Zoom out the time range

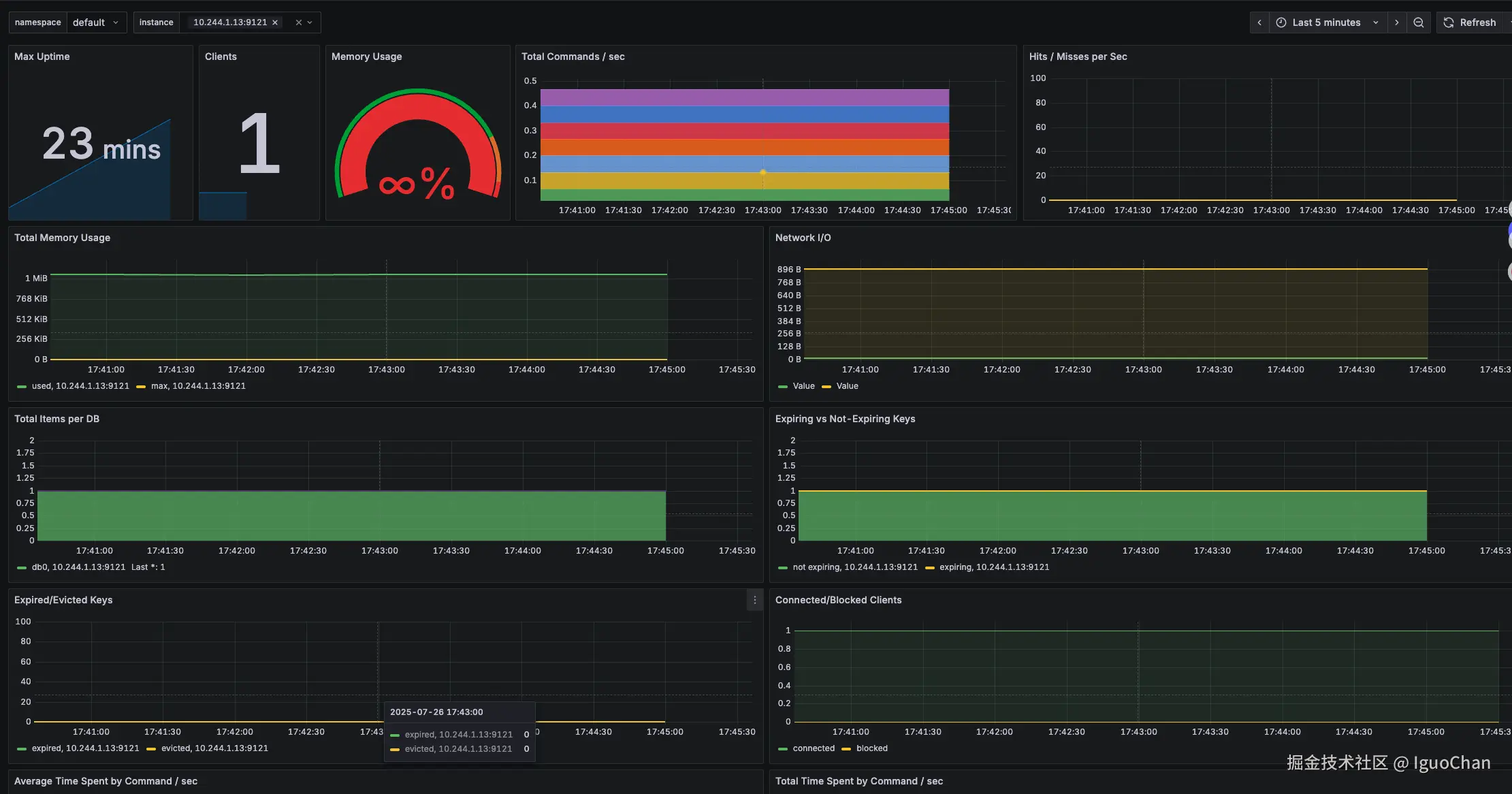pos(1419,22)
